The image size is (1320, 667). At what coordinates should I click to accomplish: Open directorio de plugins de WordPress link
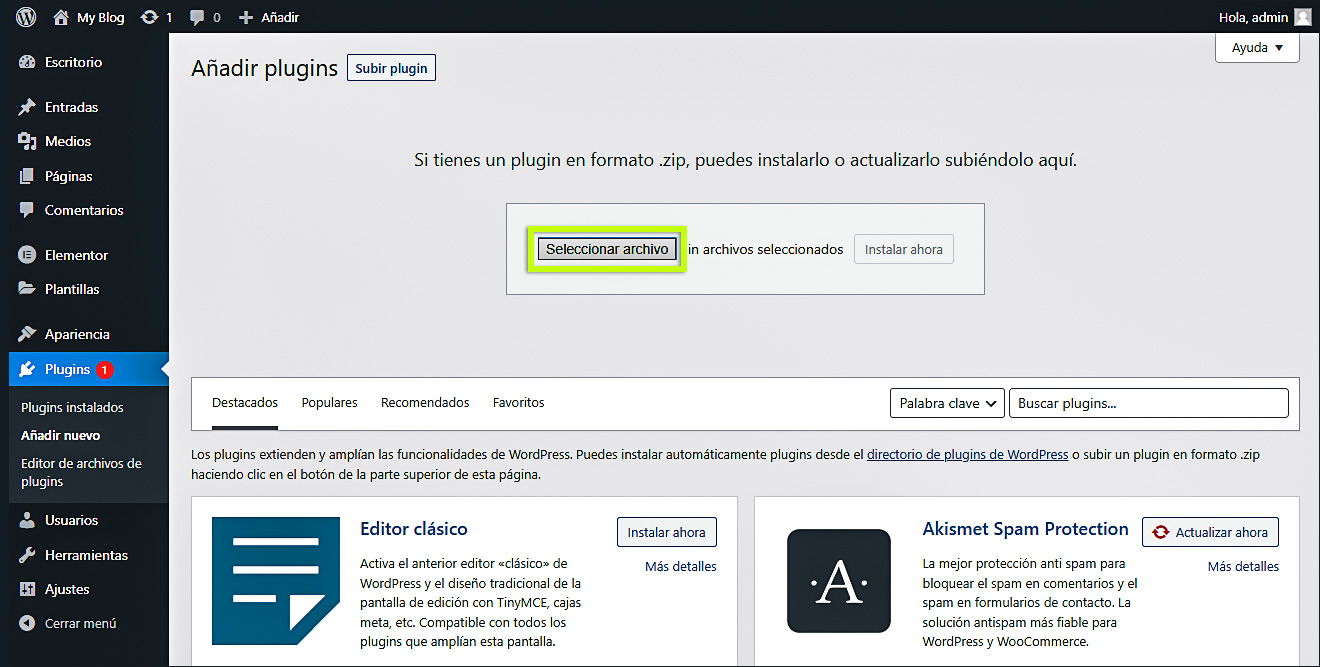[x=967, y=454]
